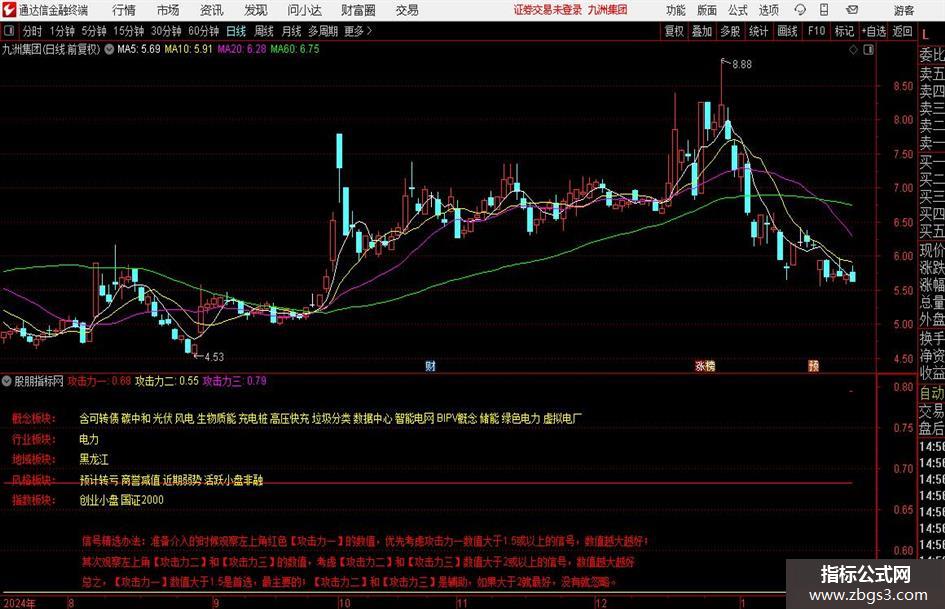Switch to 月线 monthly tab
The width and height of the screenshot is (945, 609).
pyautogui.click(x=292, y=31)
